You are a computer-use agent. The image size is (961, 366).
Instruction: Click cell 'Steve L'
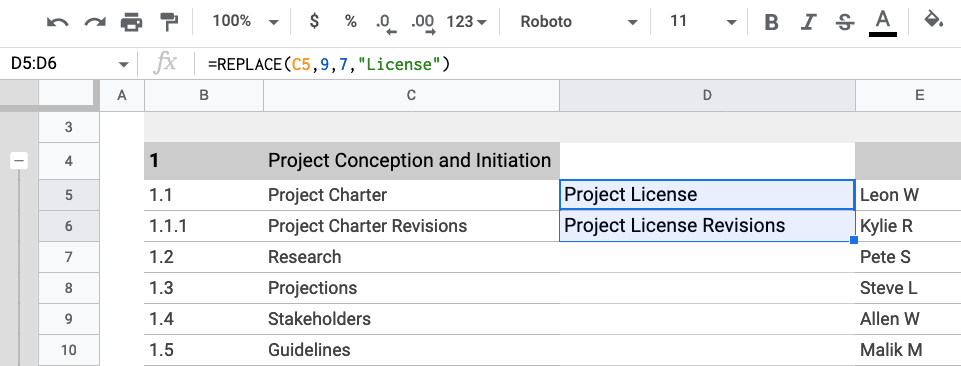[x=908, y=288]
